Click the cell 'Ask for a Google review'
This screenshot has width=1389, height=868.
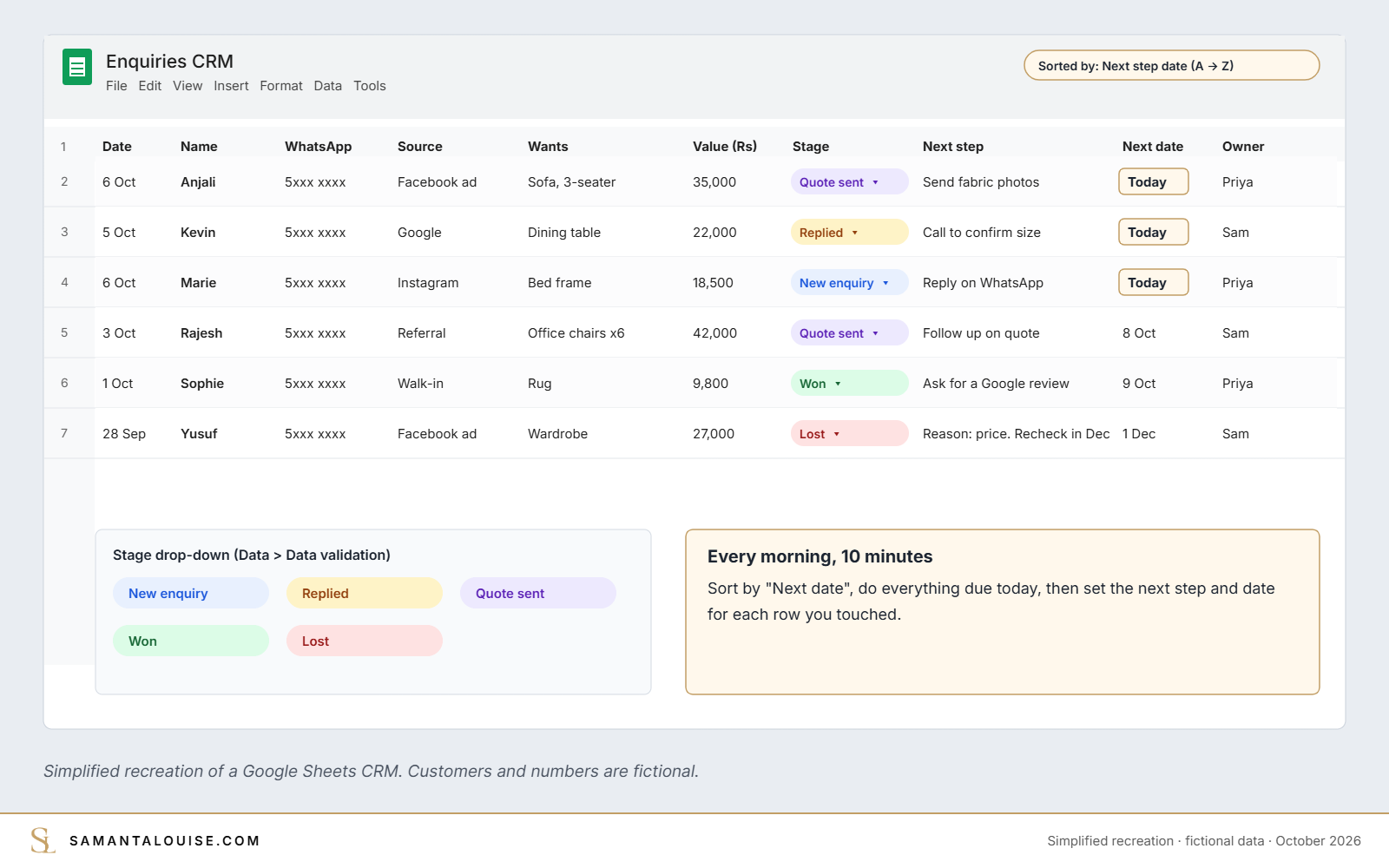996,384
